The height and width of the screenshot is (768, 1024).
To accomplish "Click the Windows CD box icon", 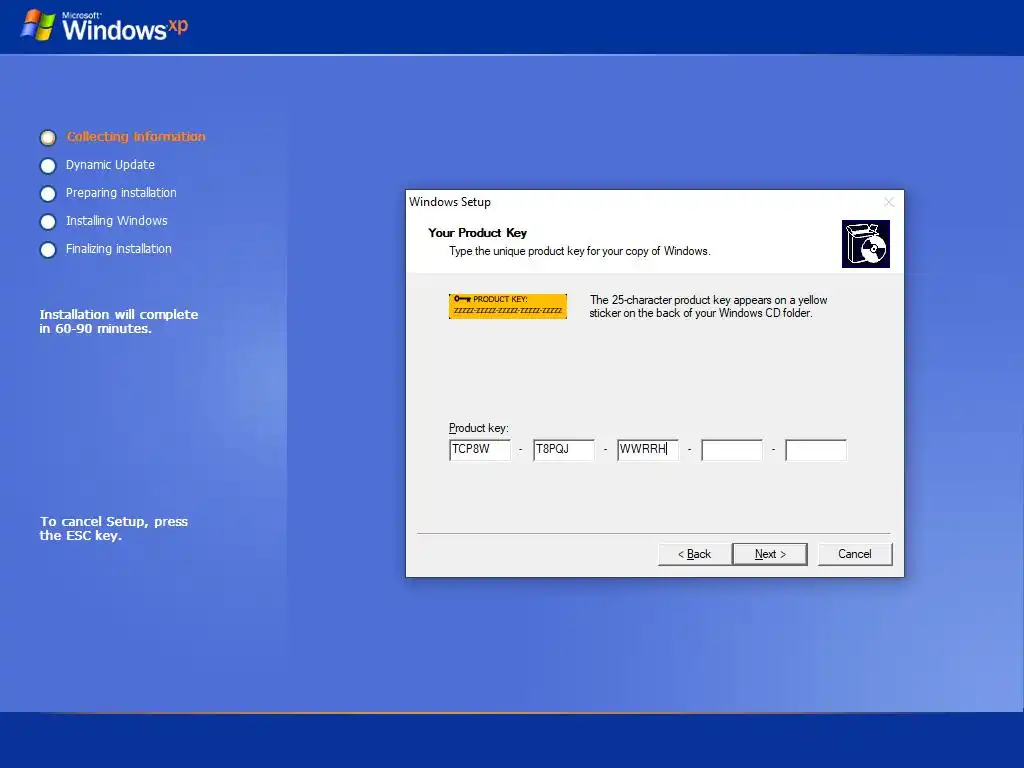I will [x=866, y=244].
